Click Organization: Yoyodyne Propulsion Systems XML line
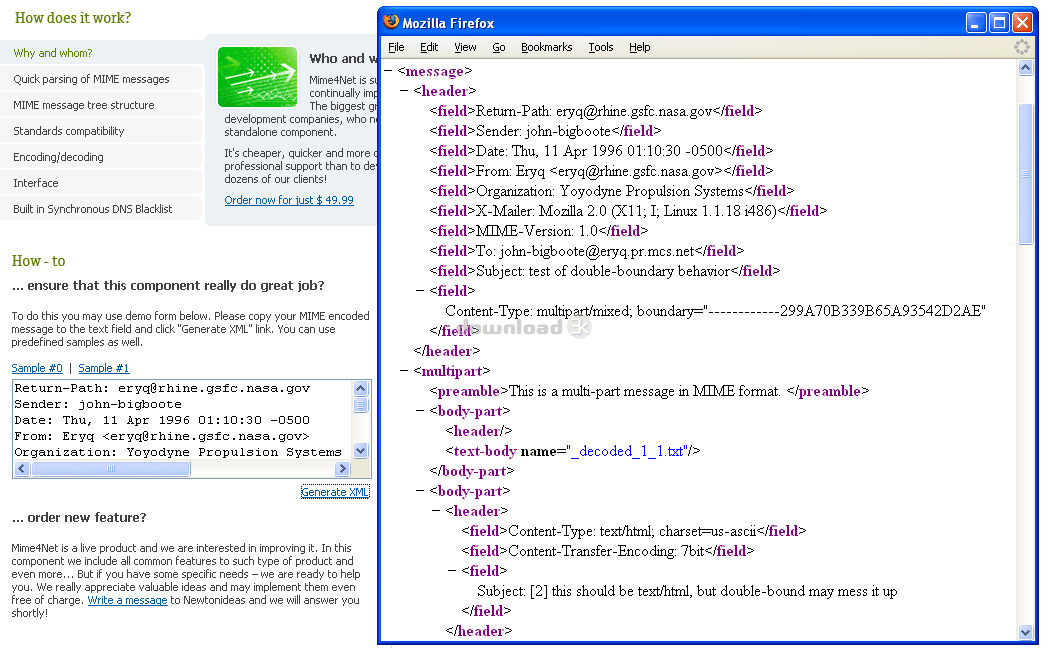The width and height of the screenshot is (1049, 652). click(611, 191)
